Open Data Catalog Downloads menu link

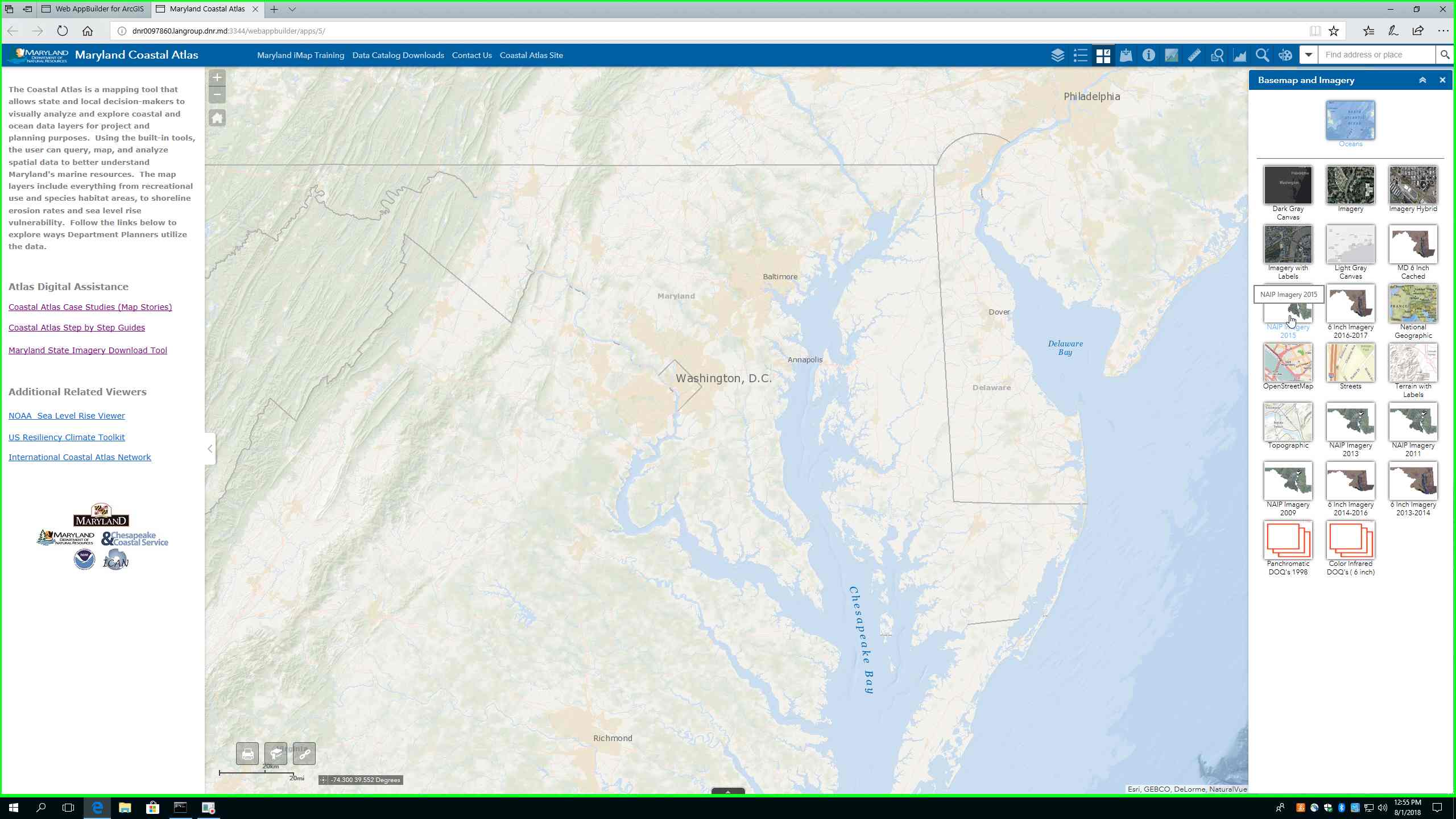pyautogui.click(x=398, y=55)
